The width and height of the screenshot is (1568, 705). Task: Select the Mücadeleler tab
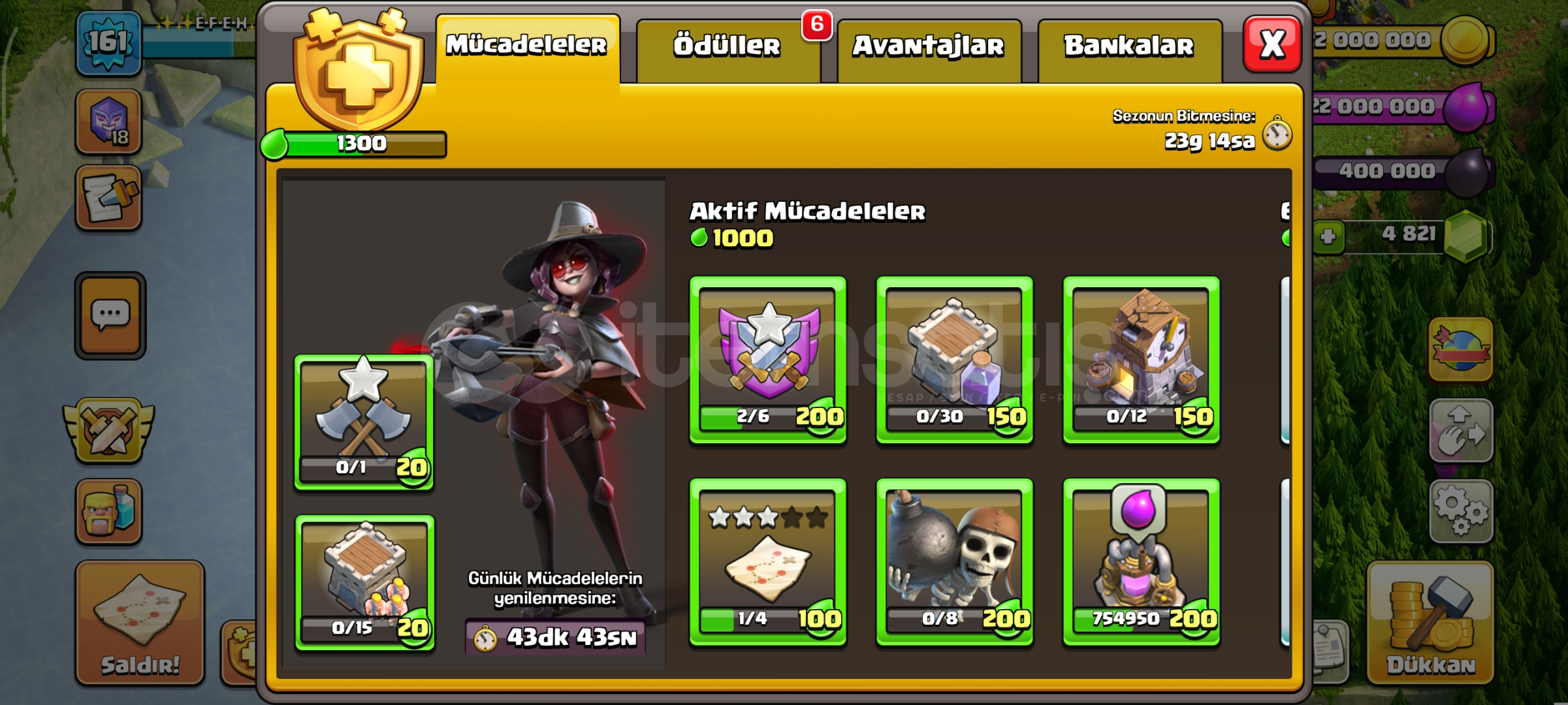(x=527, y=48)
